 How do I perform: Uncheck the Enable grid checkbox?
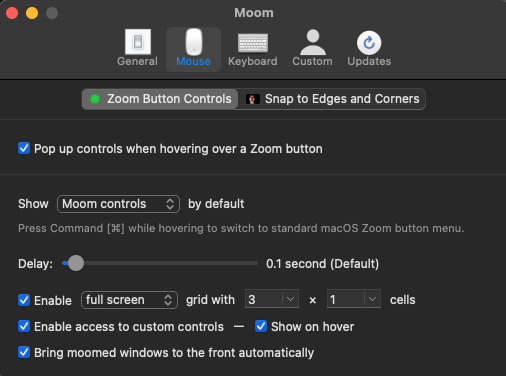(24, 300)
